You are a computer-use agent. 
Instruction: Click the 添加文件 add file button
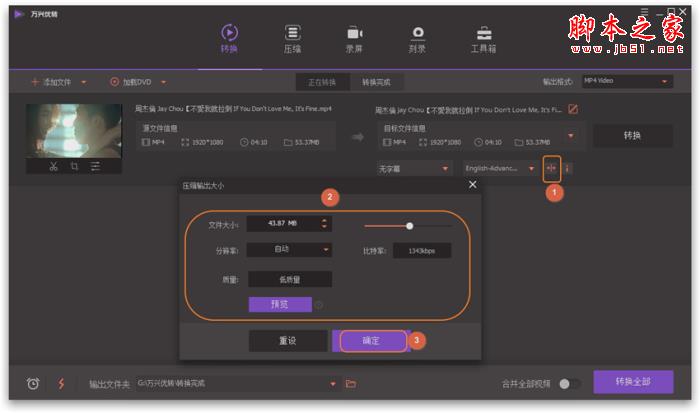(51, 82)
